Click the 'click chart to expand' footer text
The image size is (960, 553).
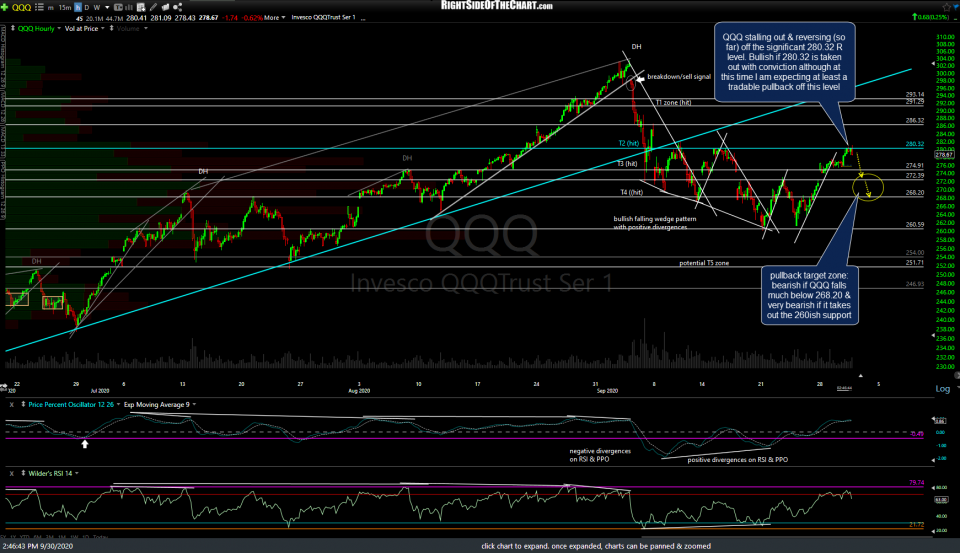pyautogui.click(x=596, y=546)
